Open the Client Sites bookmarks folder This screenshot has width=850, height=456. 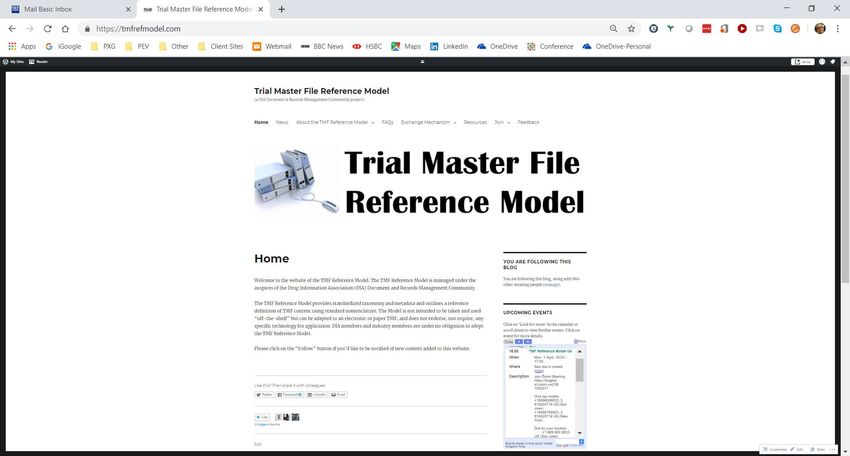pyautogui.click(x=220, y=47)
